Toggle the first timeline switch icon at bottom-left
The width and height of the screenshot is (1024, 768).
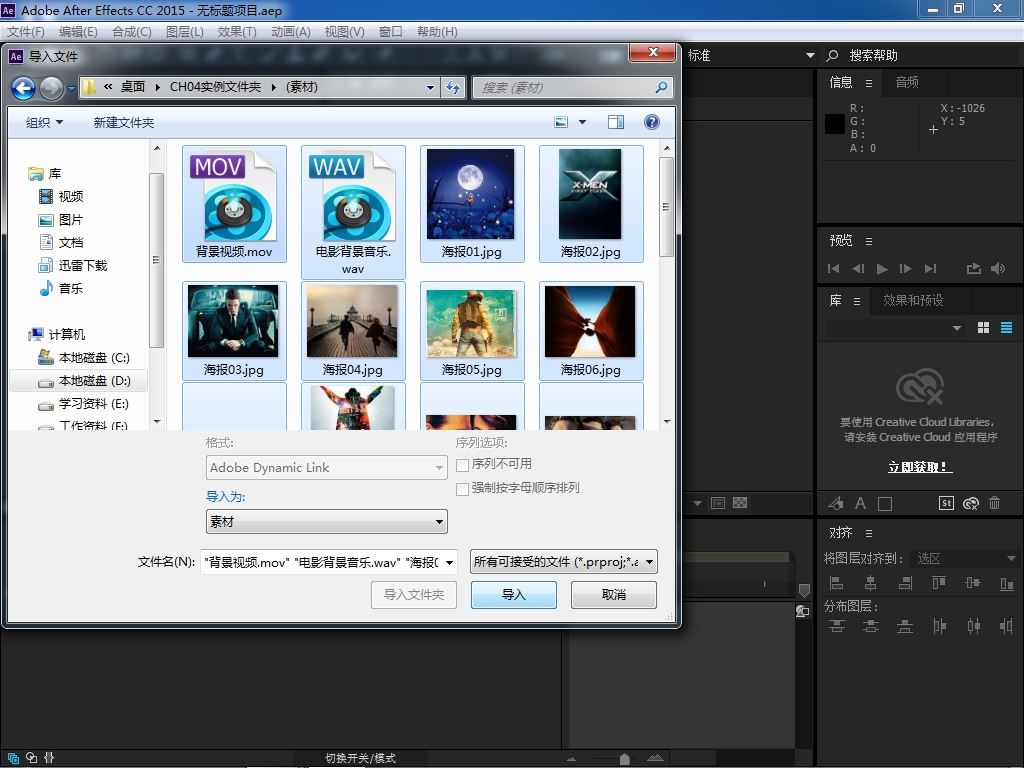click(13, 758)
